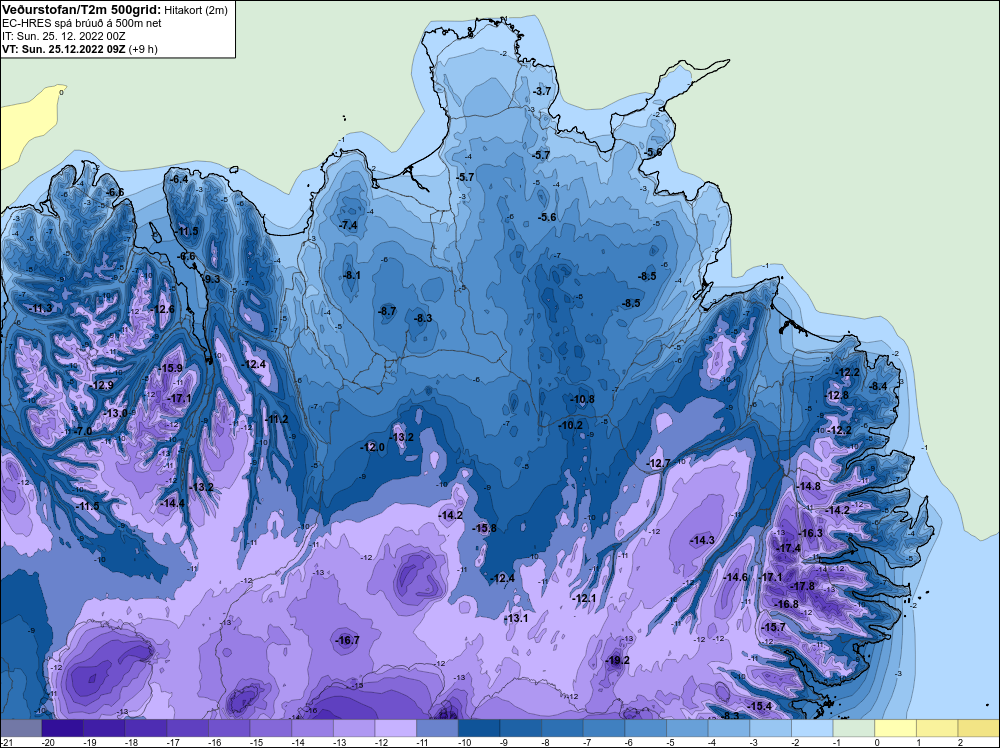The height and width of the screenshot is (748, 1000).
Task: Select the -13.1 temperature value
Action: (516, 619)
